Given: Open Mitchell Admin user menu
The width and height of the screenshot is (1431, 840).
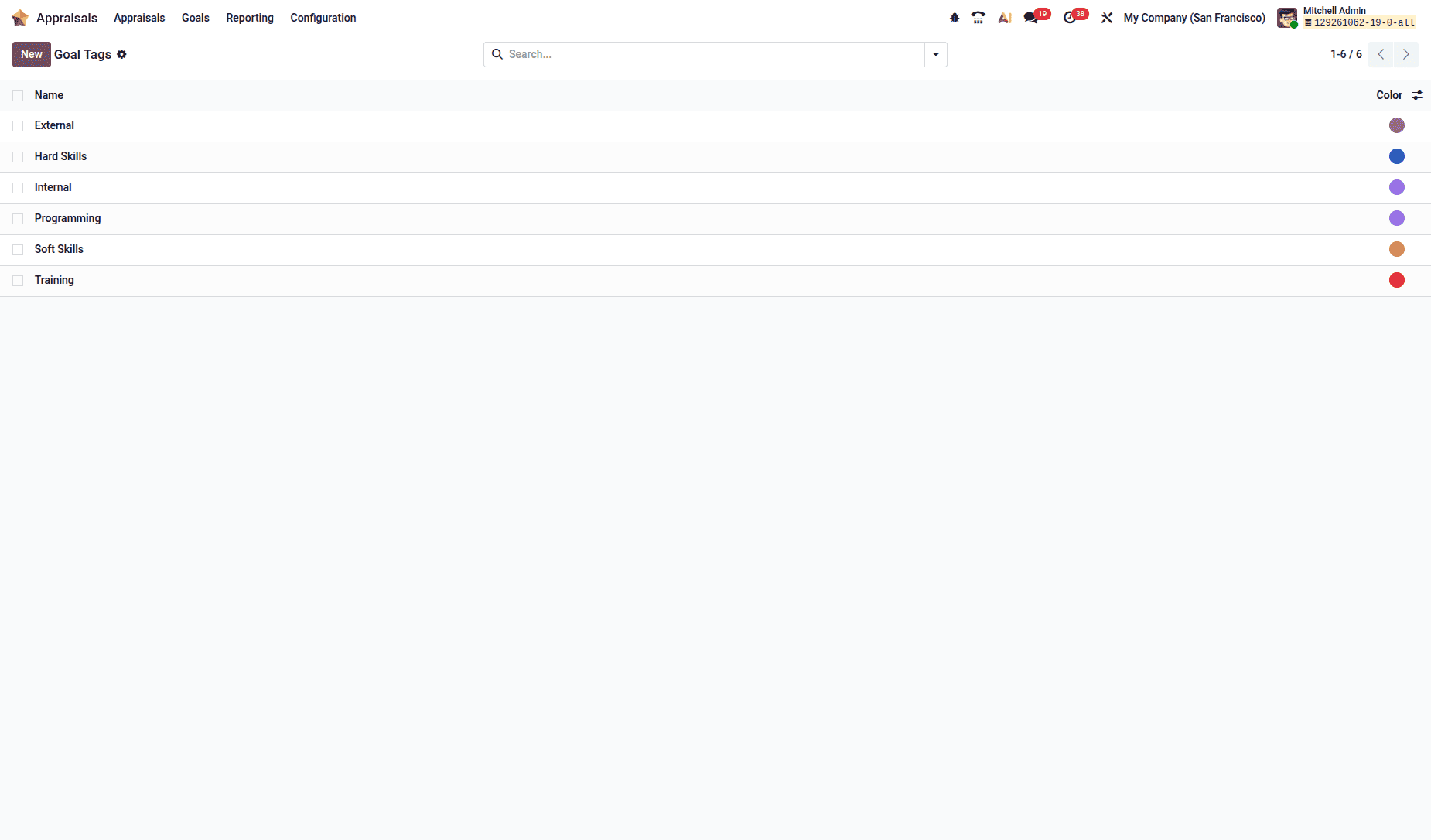Looking at the screenshot, I should [x=1347, y=17].
